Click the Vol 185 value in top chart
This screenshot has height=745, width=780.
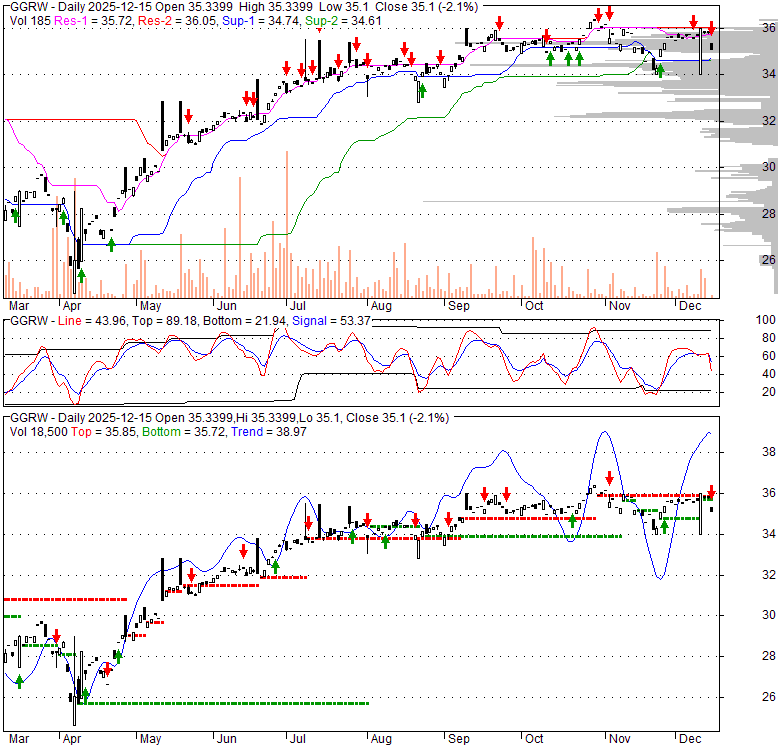click(x=30, y=21)
